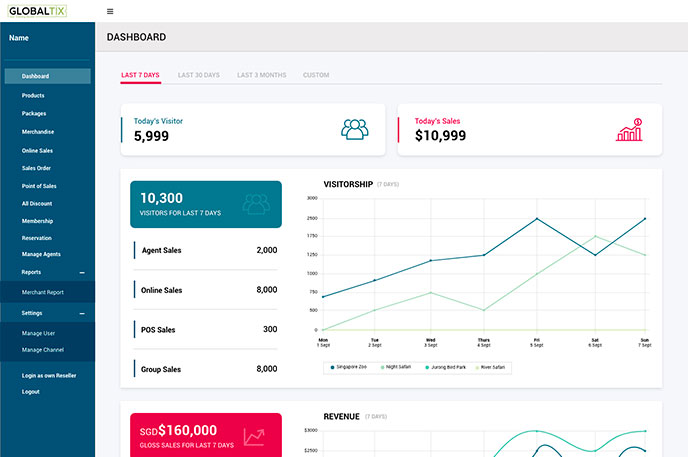Click the REVENUE chart title
Viewport: 688px width, 457px height.
(x=341, y=416)
